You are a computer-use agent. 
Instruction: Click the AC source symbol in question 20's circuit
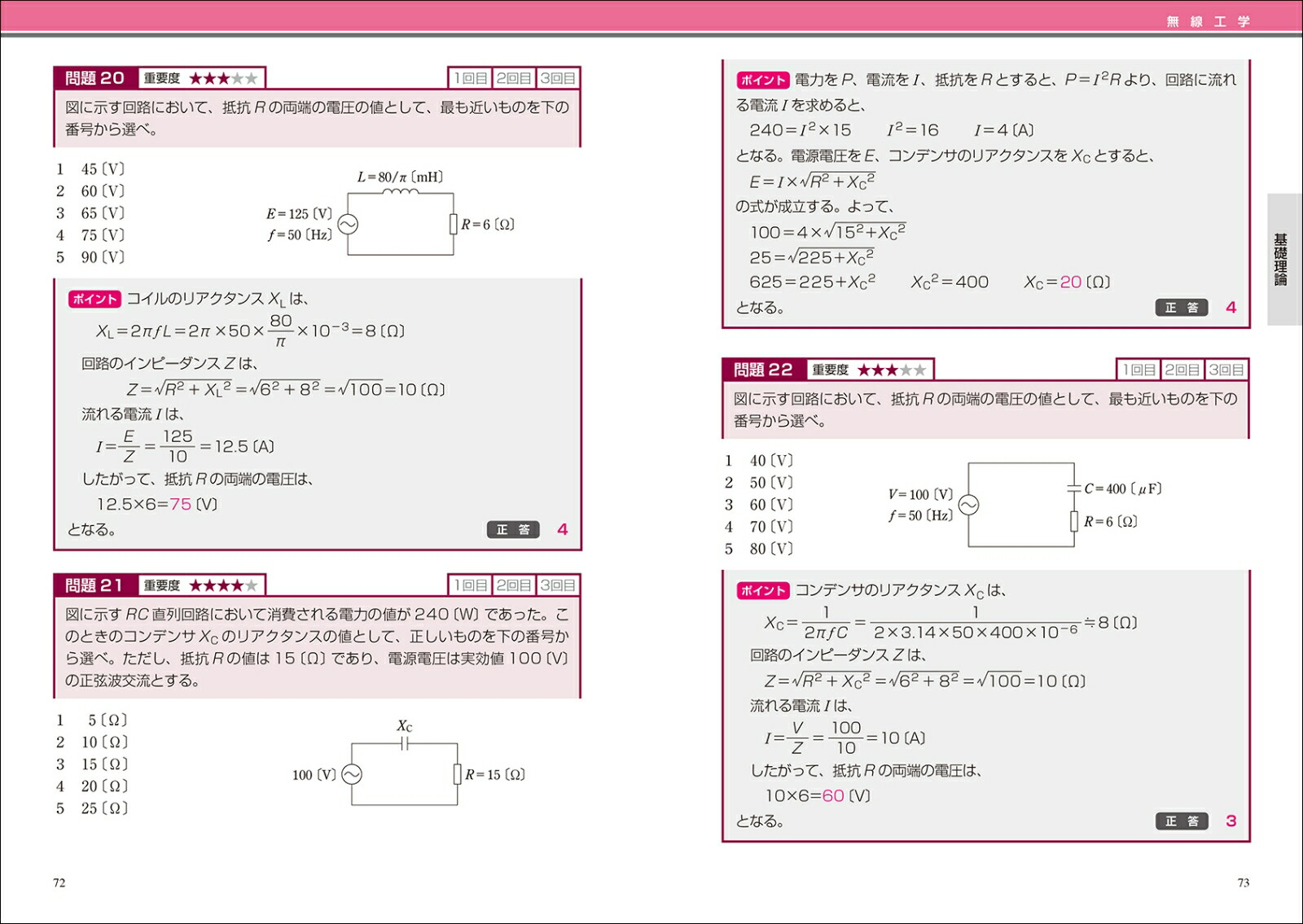click(x=348, y=225)
